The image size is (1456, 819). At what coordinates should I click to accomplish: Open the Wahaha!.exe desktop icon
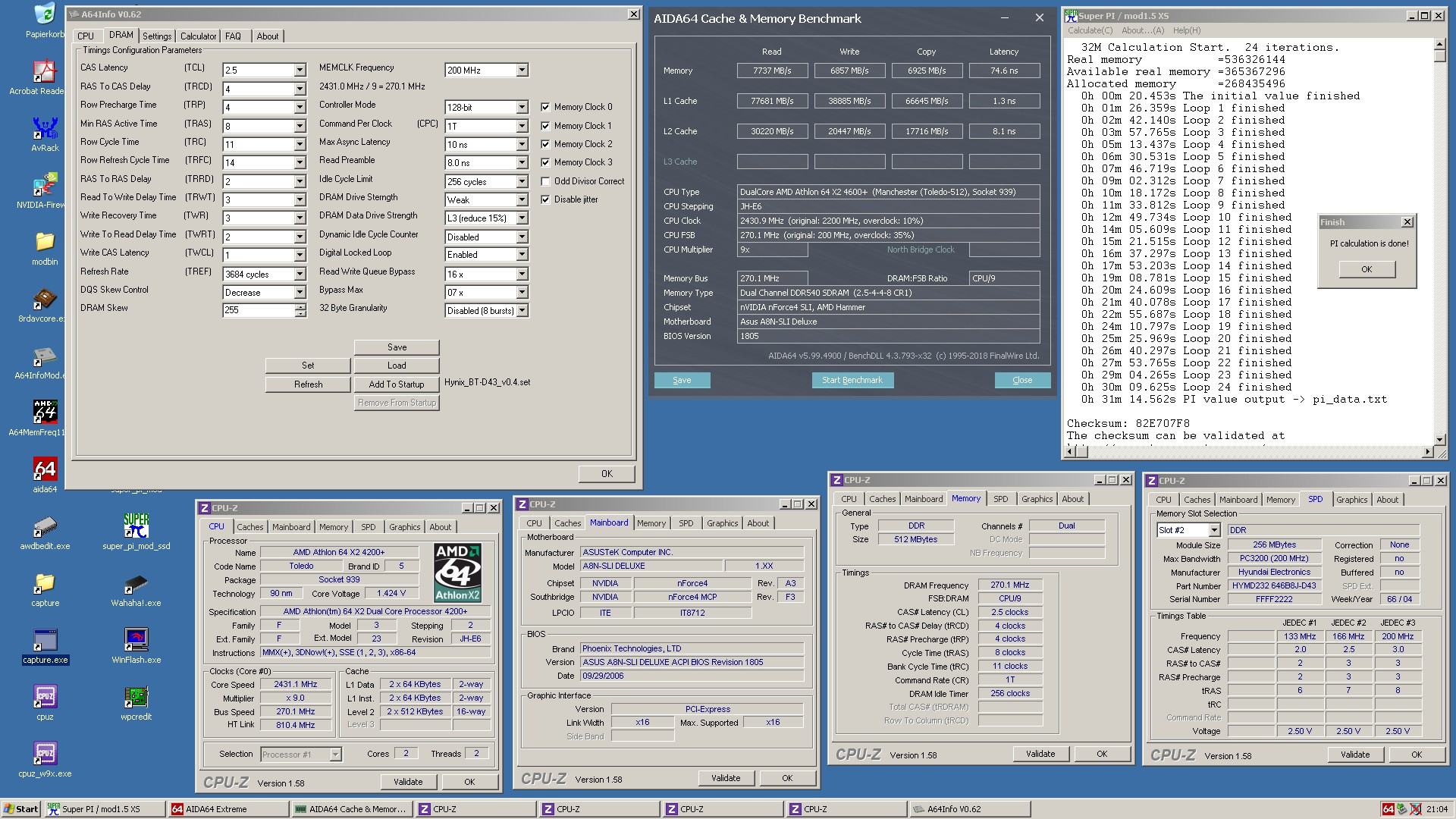click(136, 583)
